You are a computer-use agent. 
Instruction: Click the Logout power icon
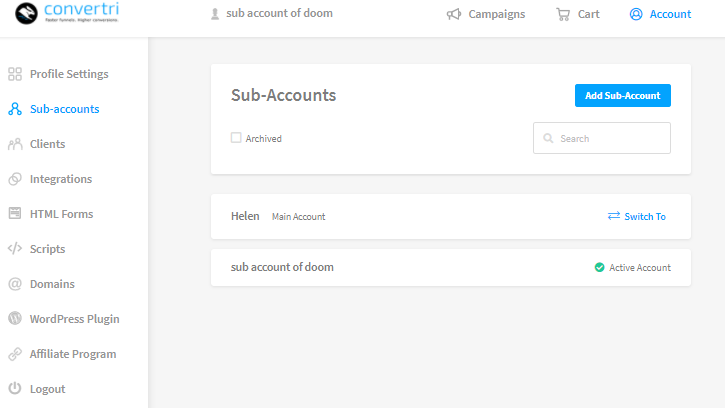[15, 389]
